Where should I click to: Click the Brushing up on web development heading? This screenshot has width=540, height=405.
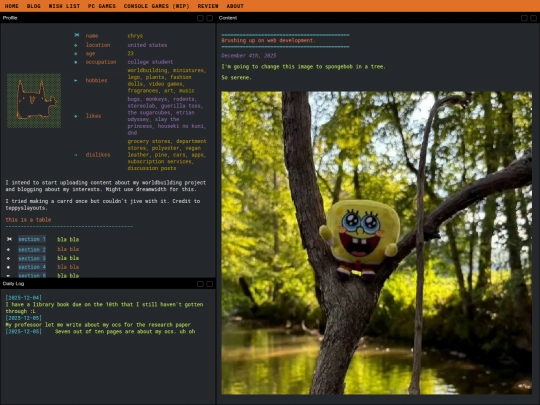tap(268, 40)
